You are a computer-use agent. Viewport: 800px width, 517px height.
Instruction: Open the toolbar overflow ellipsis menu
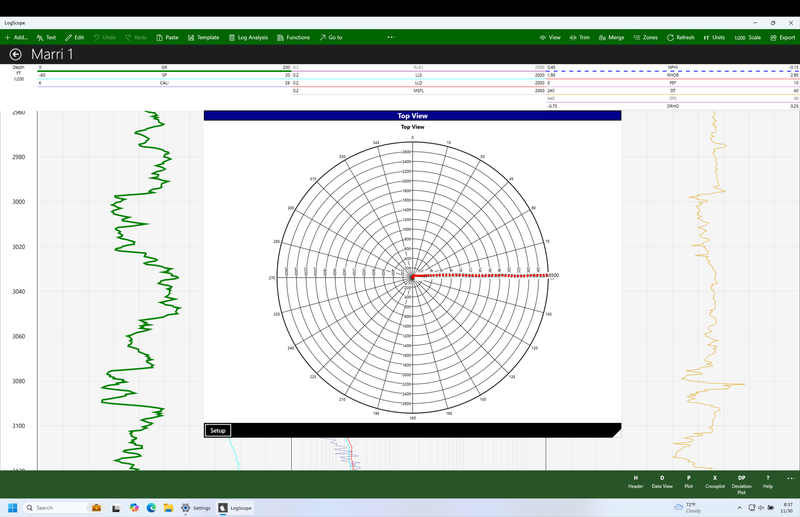click(391, 37)
